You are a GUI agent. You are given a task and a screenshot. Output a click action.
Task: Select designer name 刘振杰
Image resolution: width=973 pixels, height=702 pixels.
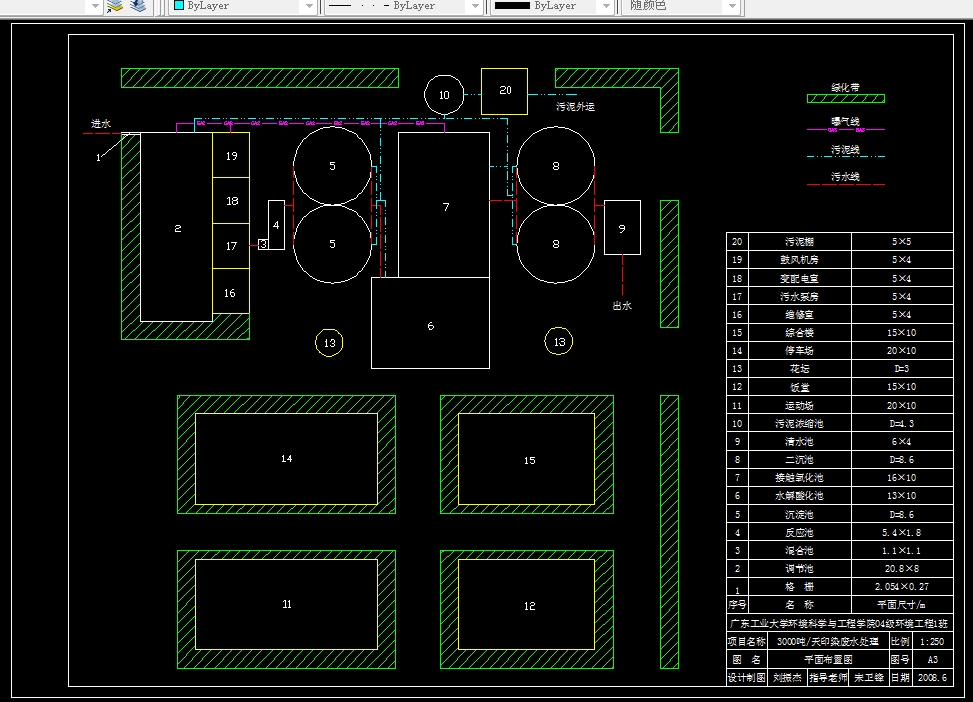coord(787,677)
